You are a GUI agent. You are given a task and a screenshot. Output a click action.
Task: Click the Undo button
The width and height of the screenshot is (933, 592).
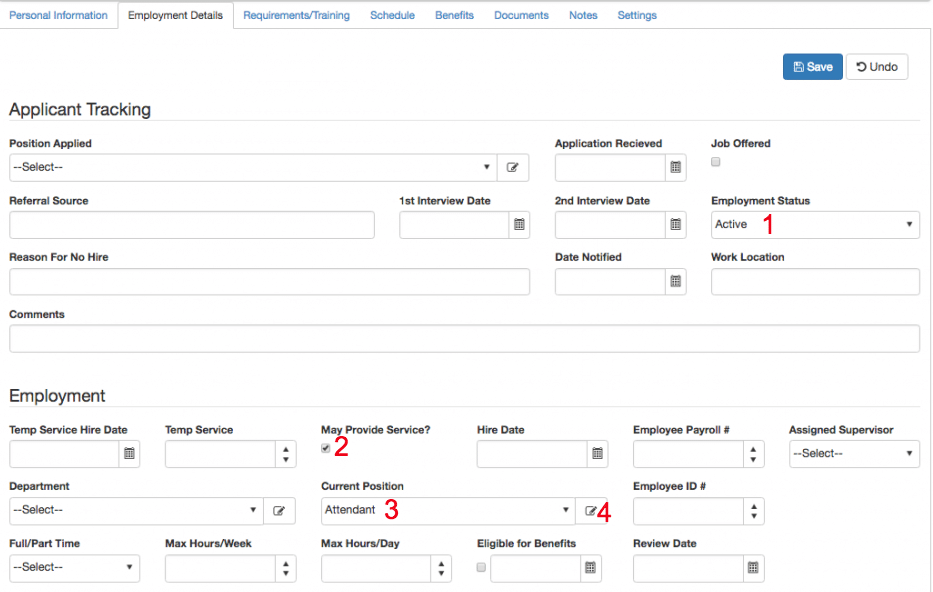click(877, 66)
